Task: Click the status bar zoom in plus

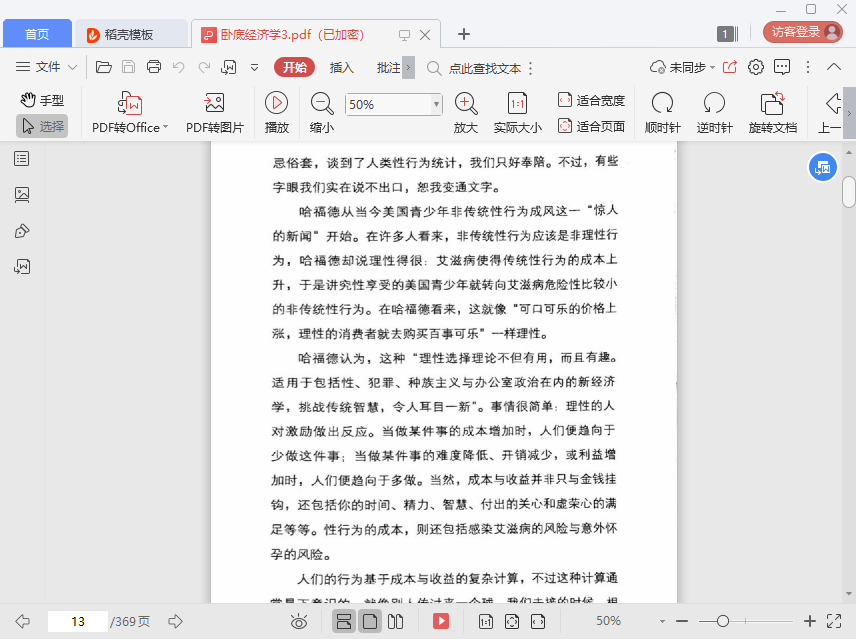Action: [x=810, y=621]
